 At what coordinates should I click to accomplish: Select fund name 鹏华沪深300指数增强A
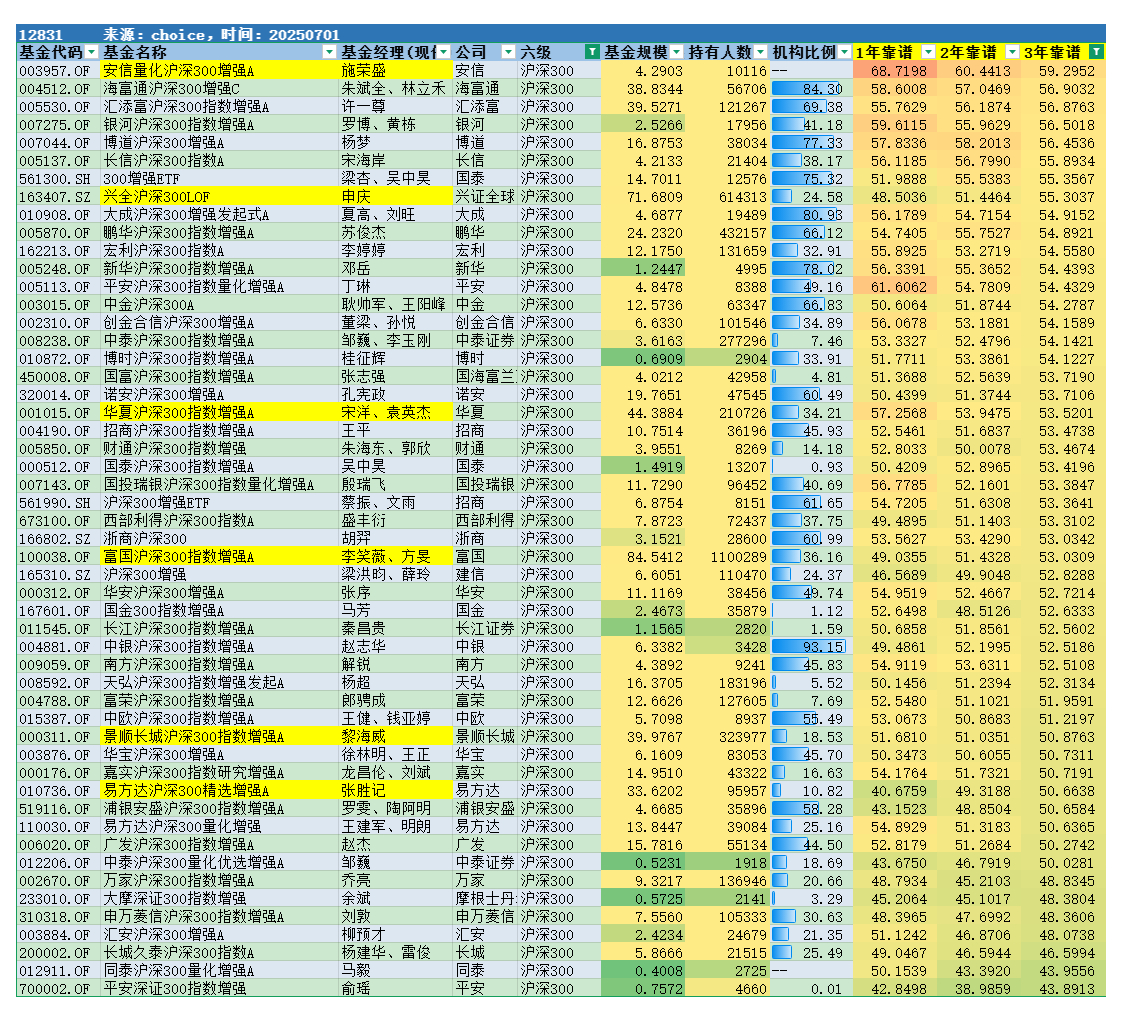point(219,233)
